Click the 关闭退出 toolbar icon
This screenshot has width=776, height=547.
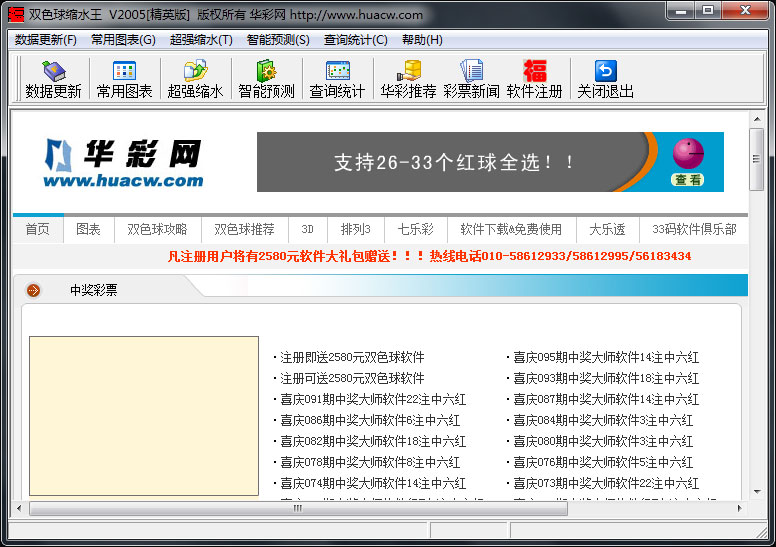(606, 79)
